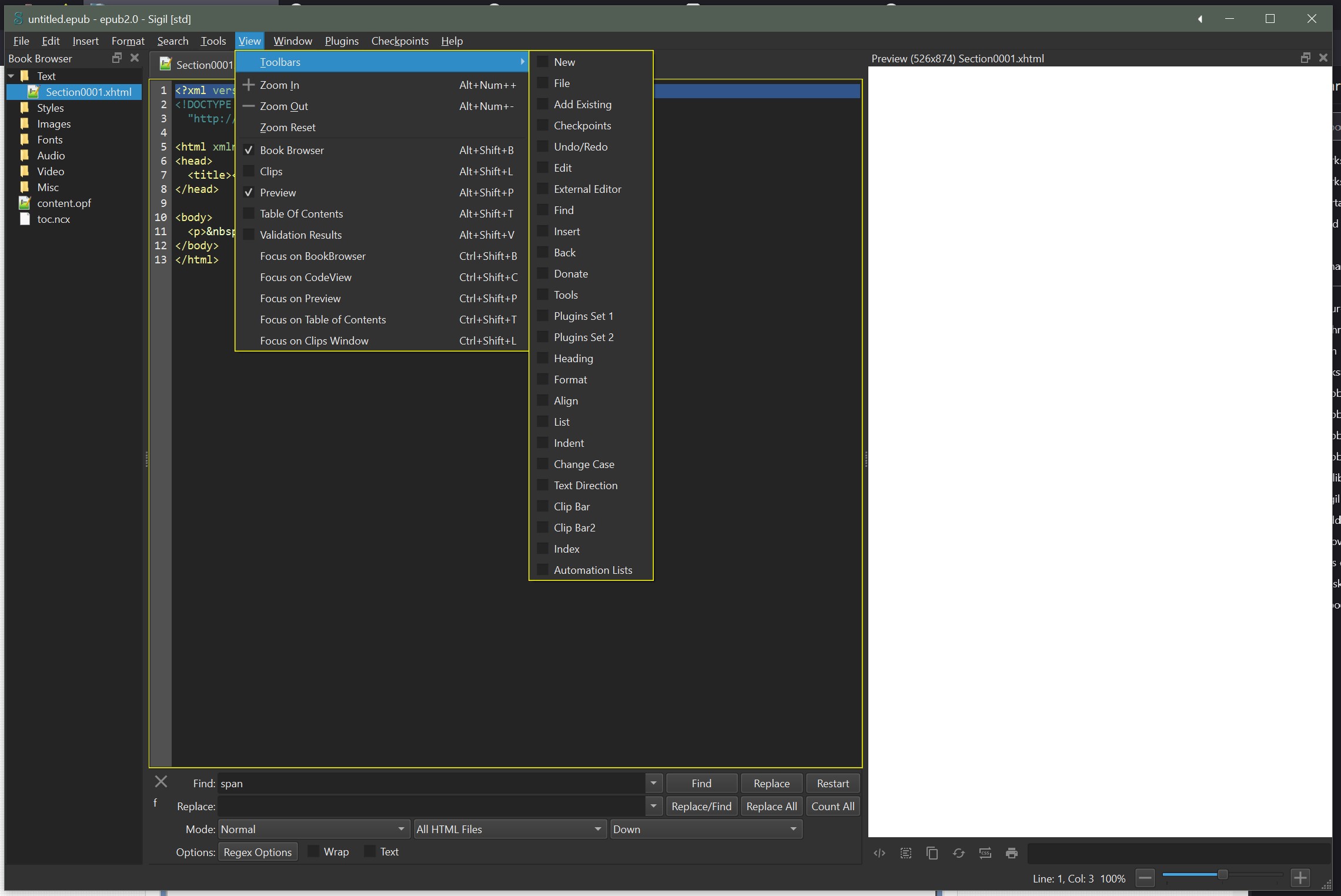Screen dimensions: 1341x896
Task: Close the Find and Replace bar with X icon
Action: (x=160, y=782)
